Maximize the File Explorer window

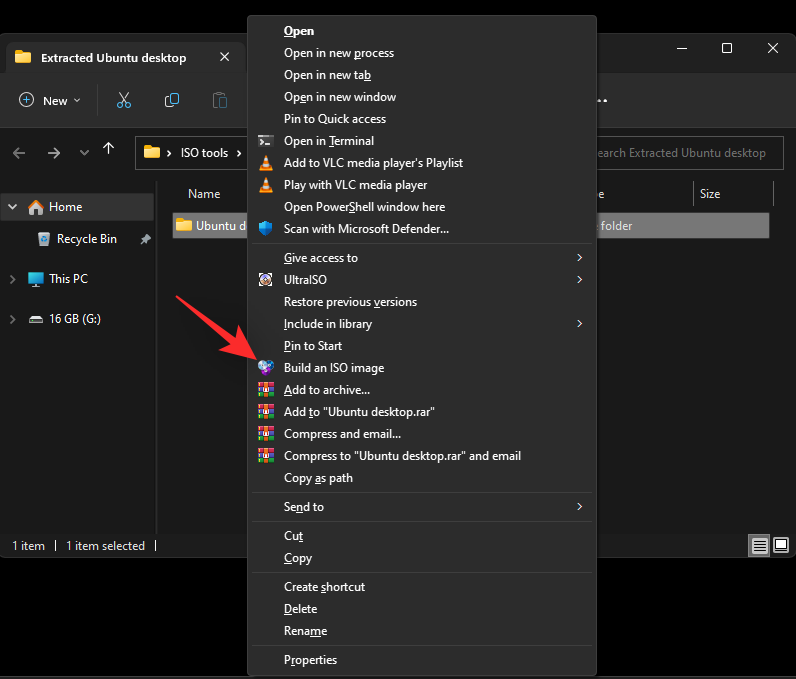coord(727,48)
